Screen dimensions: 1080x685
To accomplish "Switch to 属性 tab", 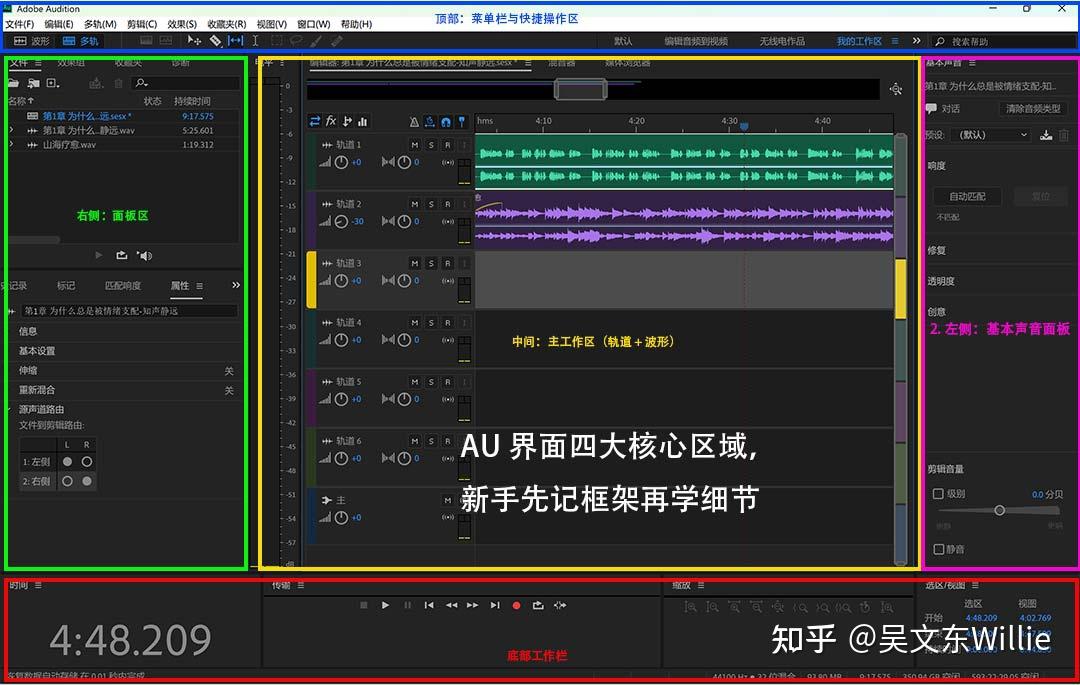I will 180,286.
